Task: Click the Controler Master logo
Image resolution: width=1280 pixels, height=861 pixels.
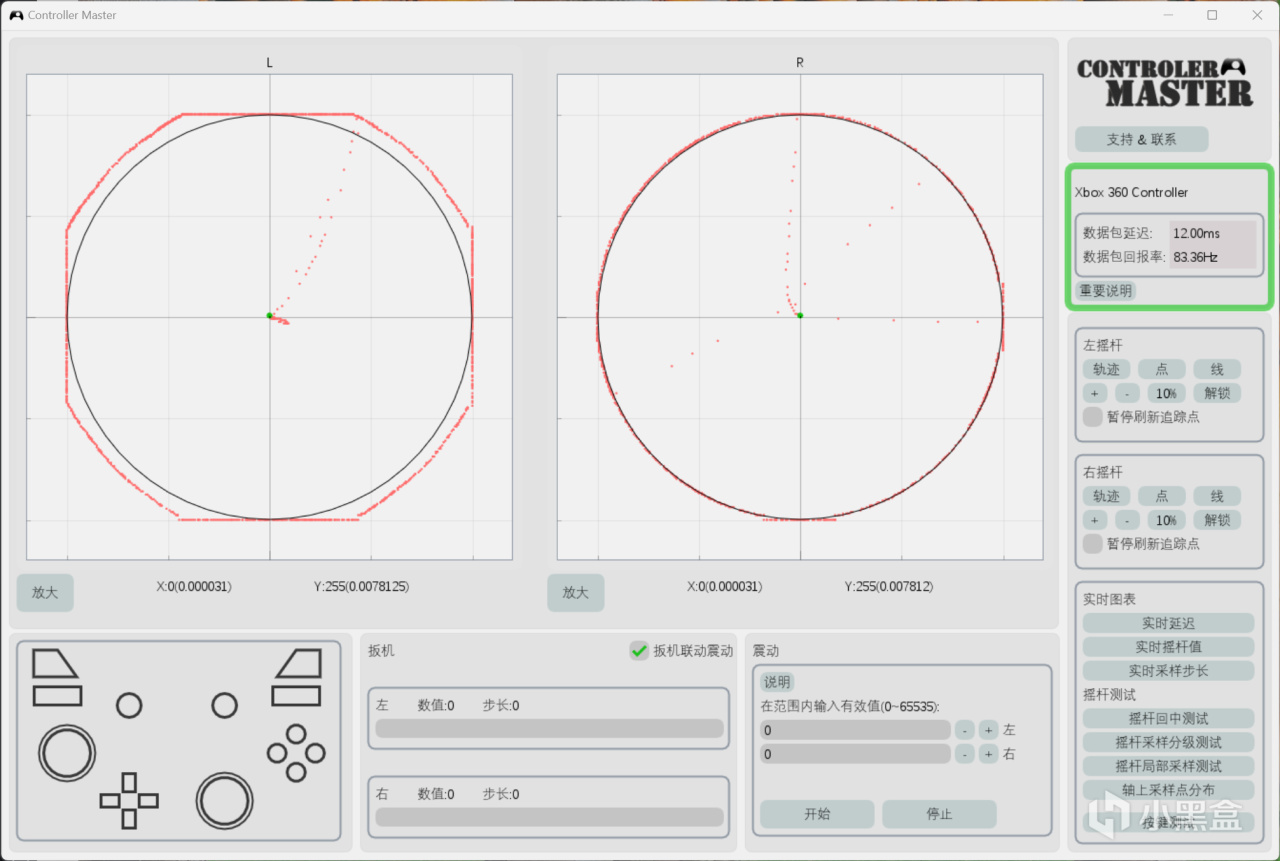Action: coord(1165,83)
